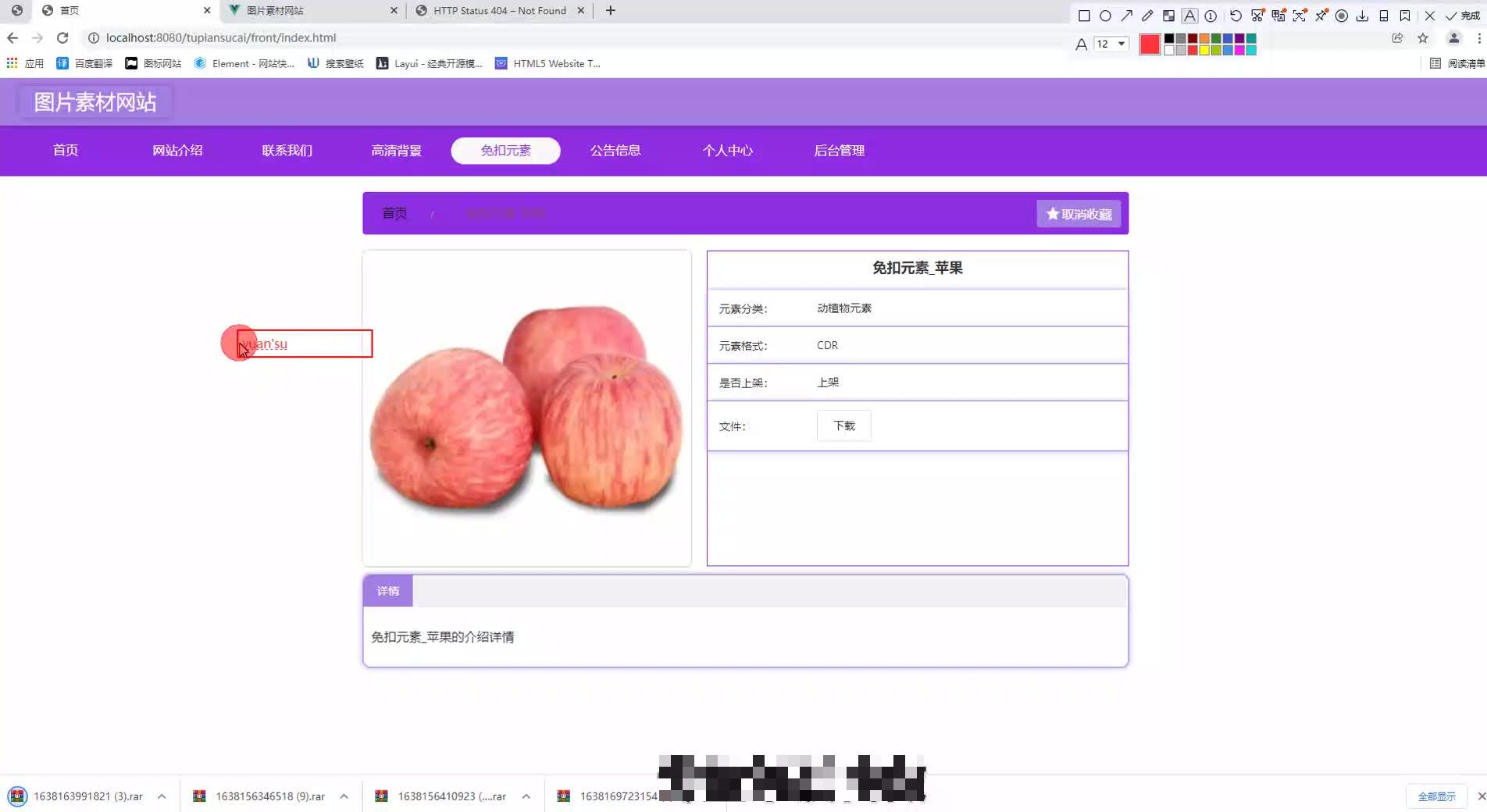
Task: Select the ellipse drawing tool
Action: tap(1105, 16)
